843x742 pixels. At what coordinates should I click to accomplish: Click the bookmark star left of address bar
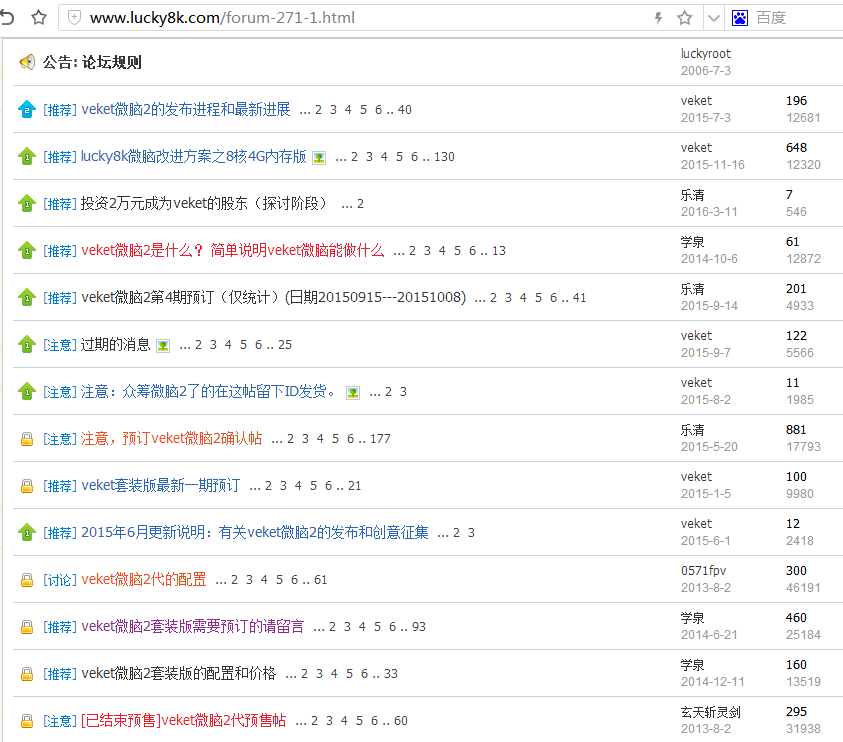click(x=39, y=18)
